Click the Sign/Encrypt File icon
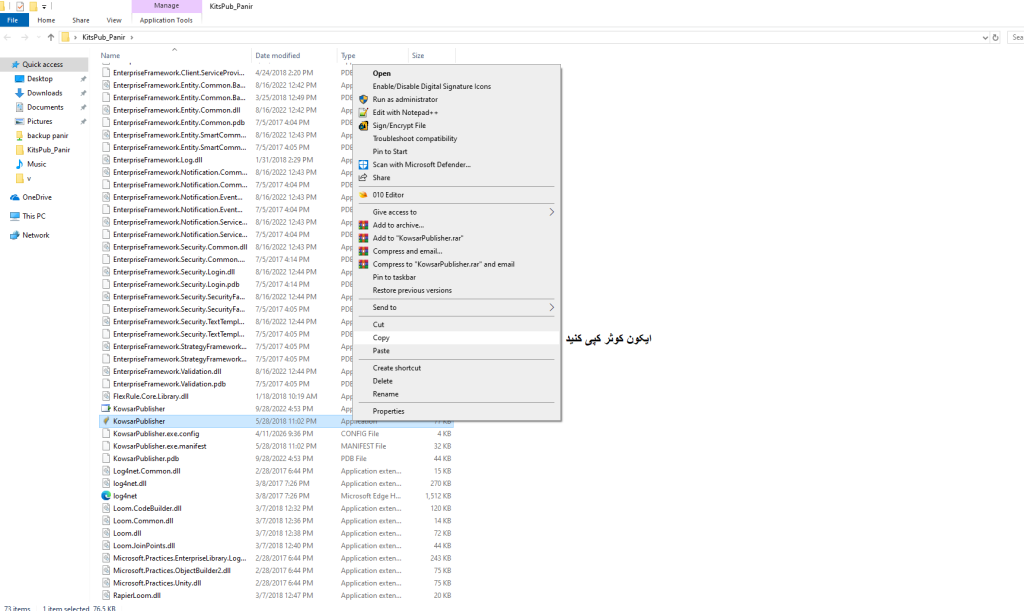Viewport: 1024px width, 611px height. [x=363, y=125]
